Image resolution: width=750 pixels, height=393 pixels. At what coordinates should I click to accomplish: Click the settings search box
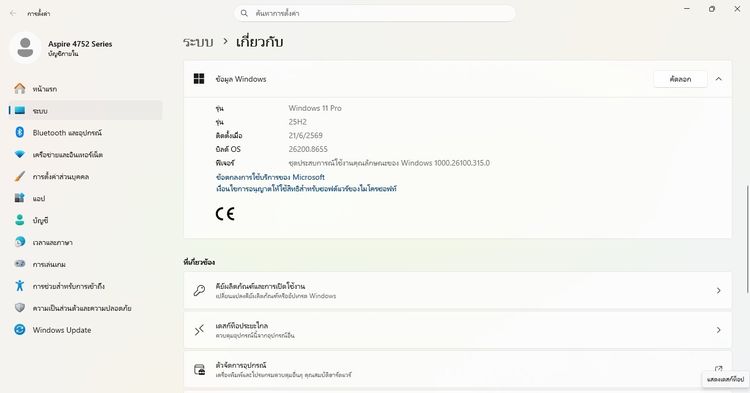[375, 13]
